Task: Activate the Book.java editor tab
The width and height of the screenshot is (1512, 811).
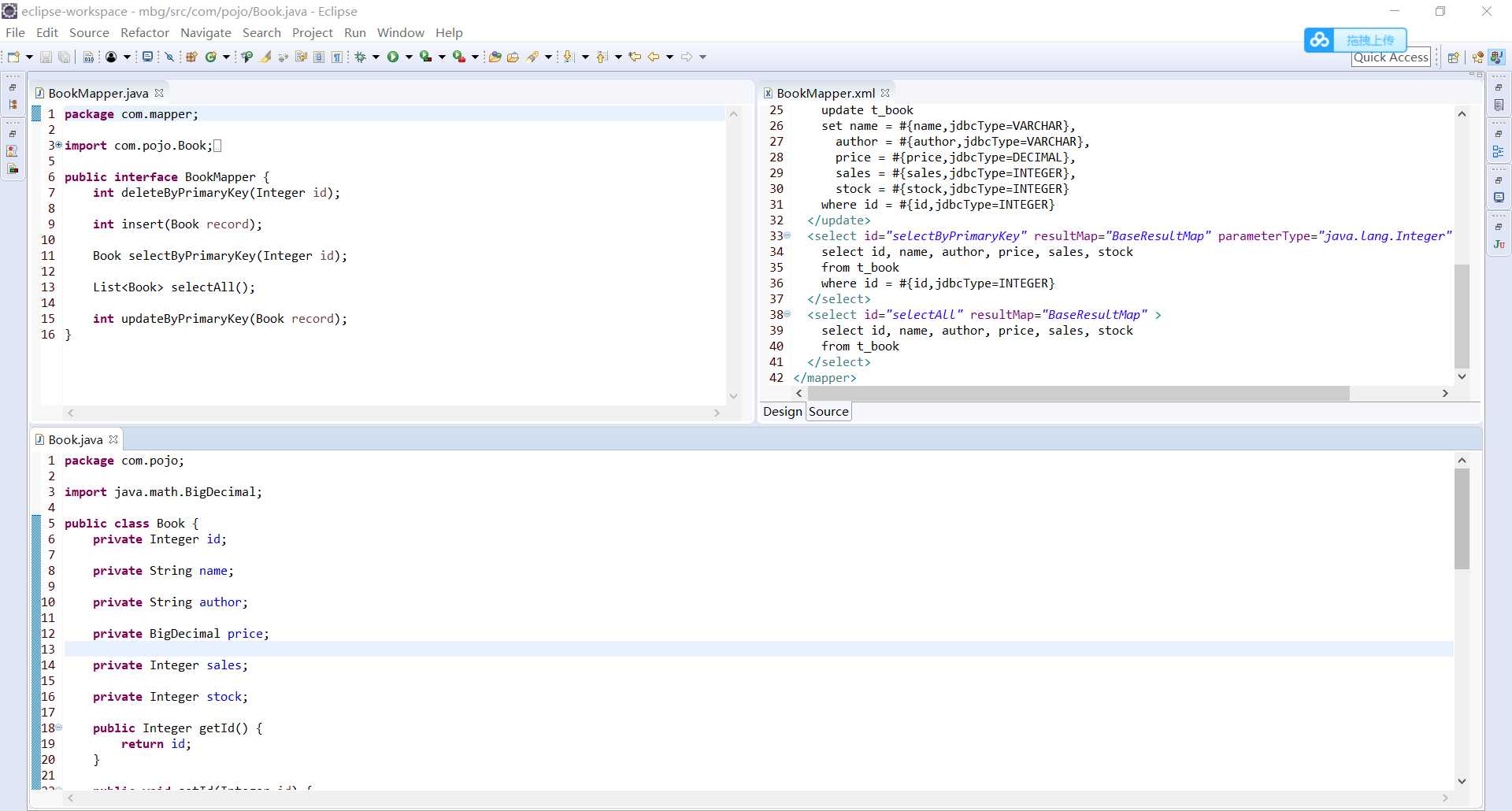Action: coord(75,439)
